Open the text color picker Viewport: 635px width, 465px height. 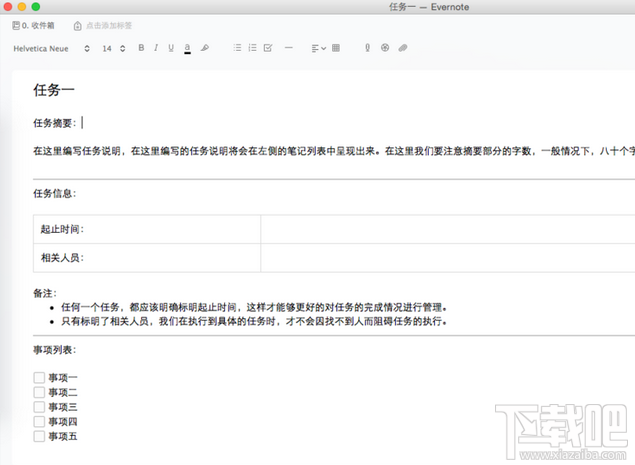tap(187, 48)
